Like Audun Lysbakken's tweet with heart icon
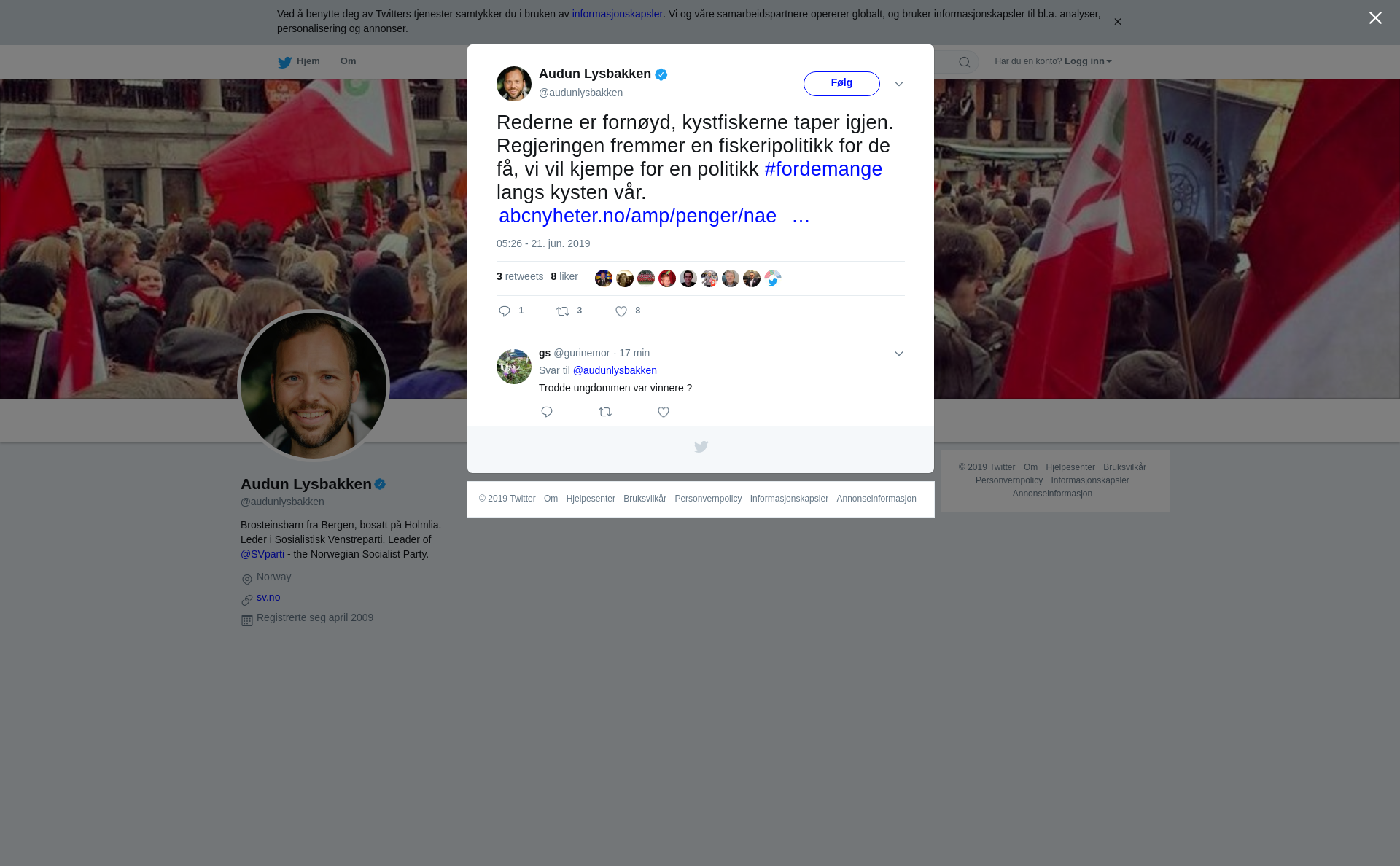Screen dimensions: 1400x866 (x=621, y=311)
